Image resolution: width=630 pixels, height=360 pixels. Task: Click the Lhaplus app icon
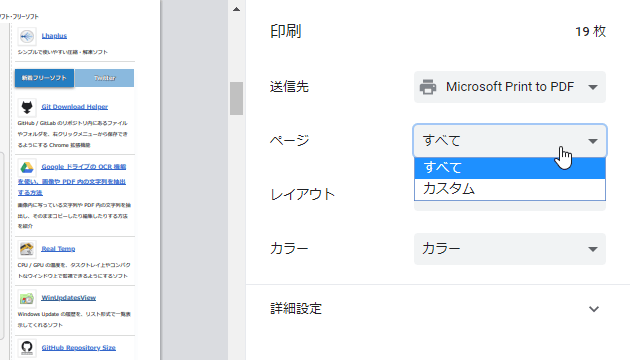(27, 37)
